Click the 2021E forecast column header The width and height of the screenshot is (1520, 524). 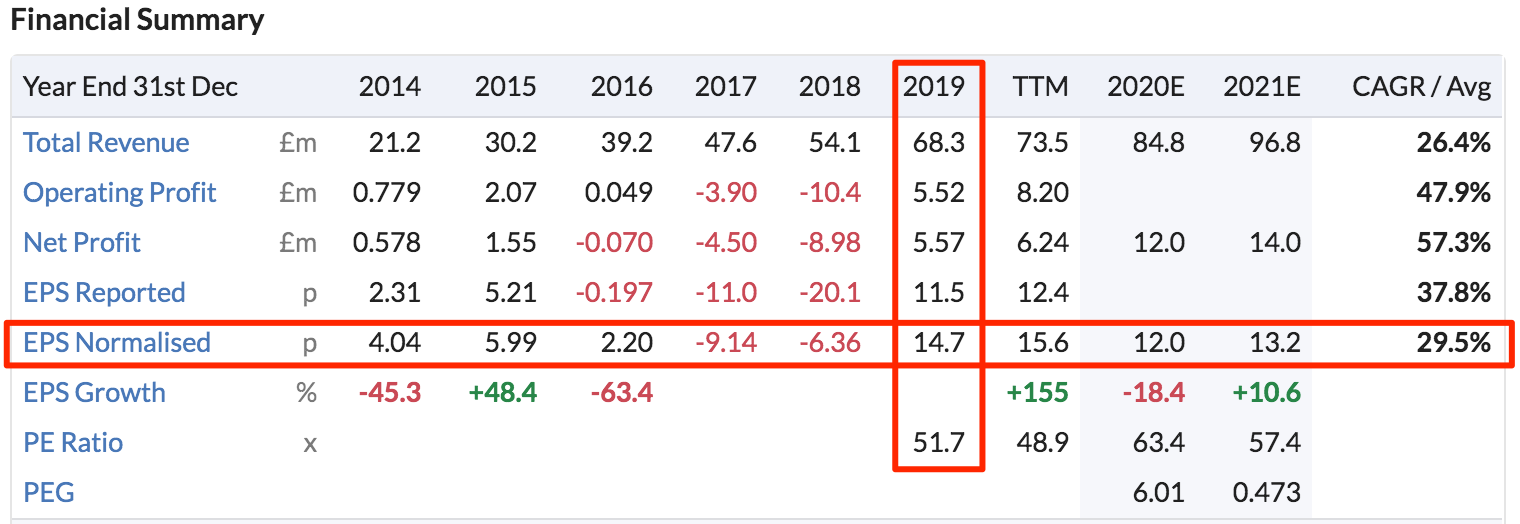[x=1262, y=86]
